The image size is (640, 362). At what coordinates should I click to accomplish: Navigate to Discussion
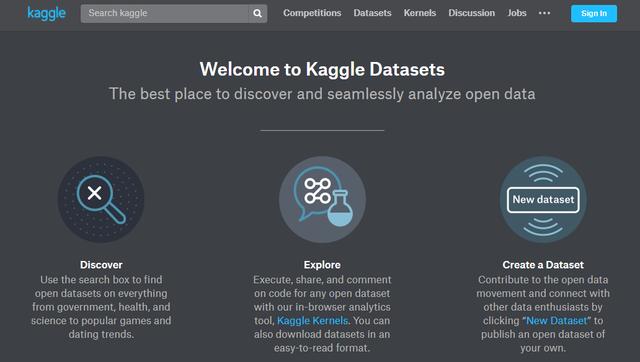pyautogui.click(x=471, y=13)
